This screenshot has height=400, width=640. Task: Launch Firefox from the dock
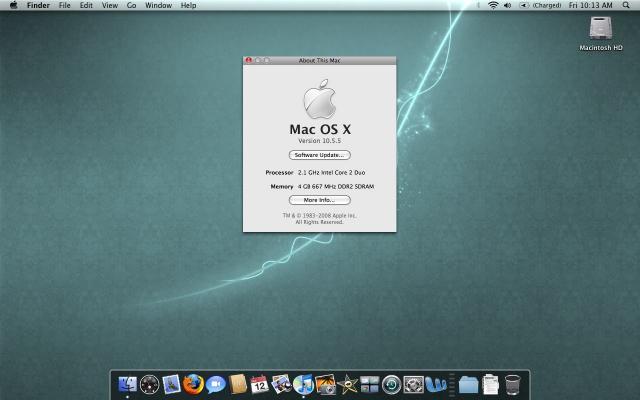point(193,383)
